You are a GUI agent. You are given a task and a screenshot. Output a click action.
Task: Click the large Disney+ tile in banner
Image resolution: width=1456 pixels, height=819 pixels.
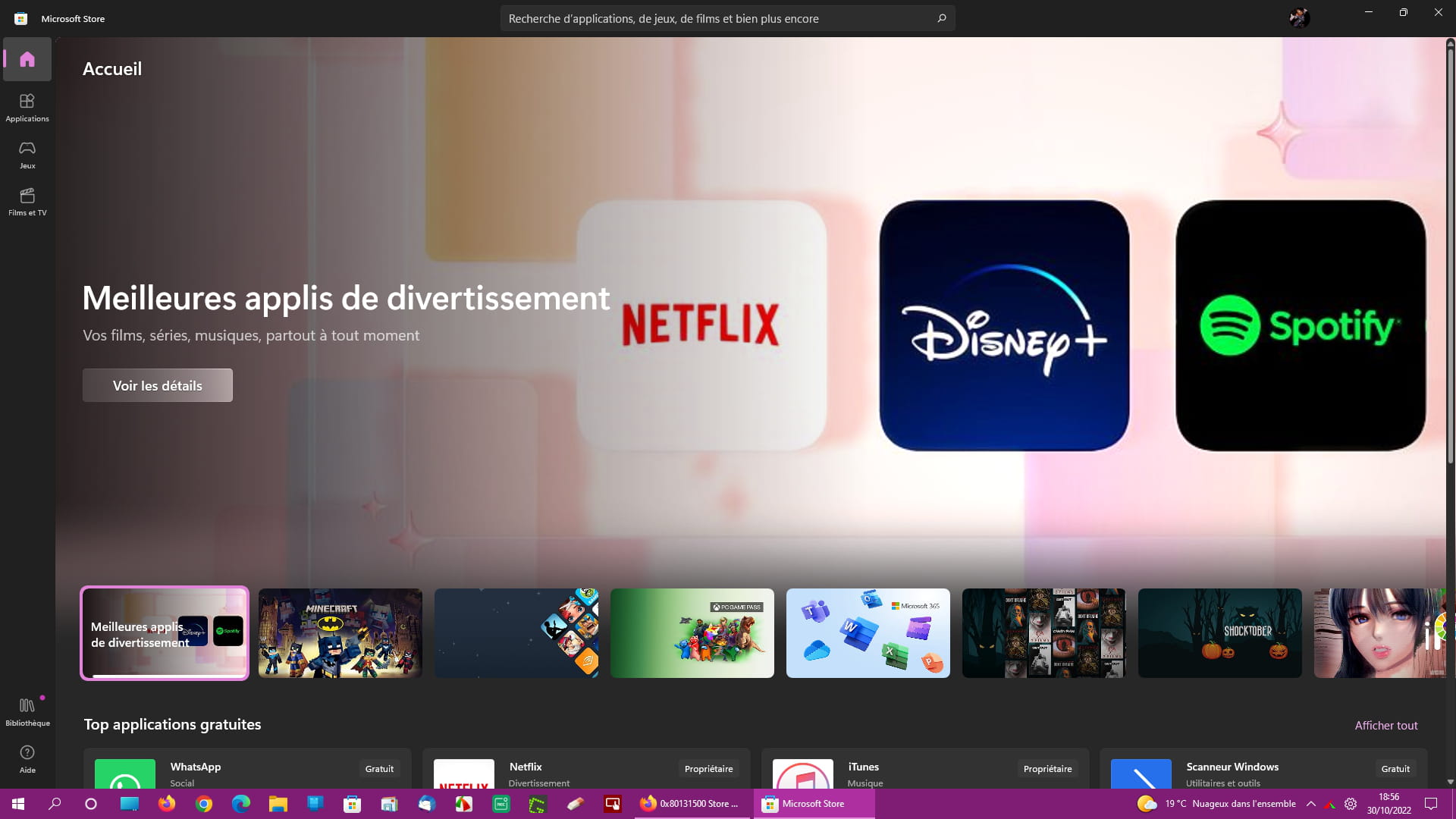pos(1004,325)
